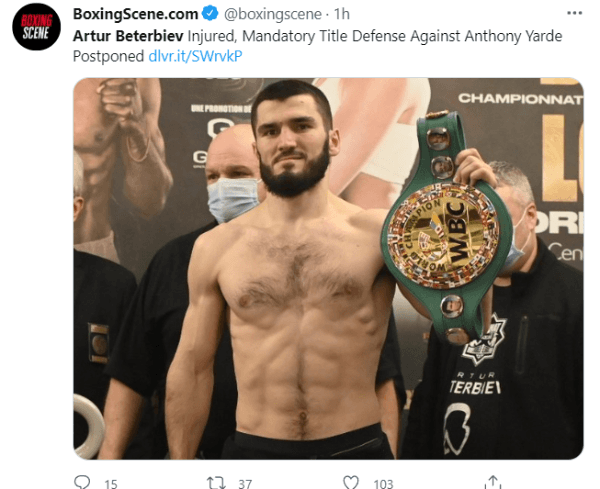Click the reply count 15
Viewport: 600px width, 489px height.
click(x=111, y=484)
